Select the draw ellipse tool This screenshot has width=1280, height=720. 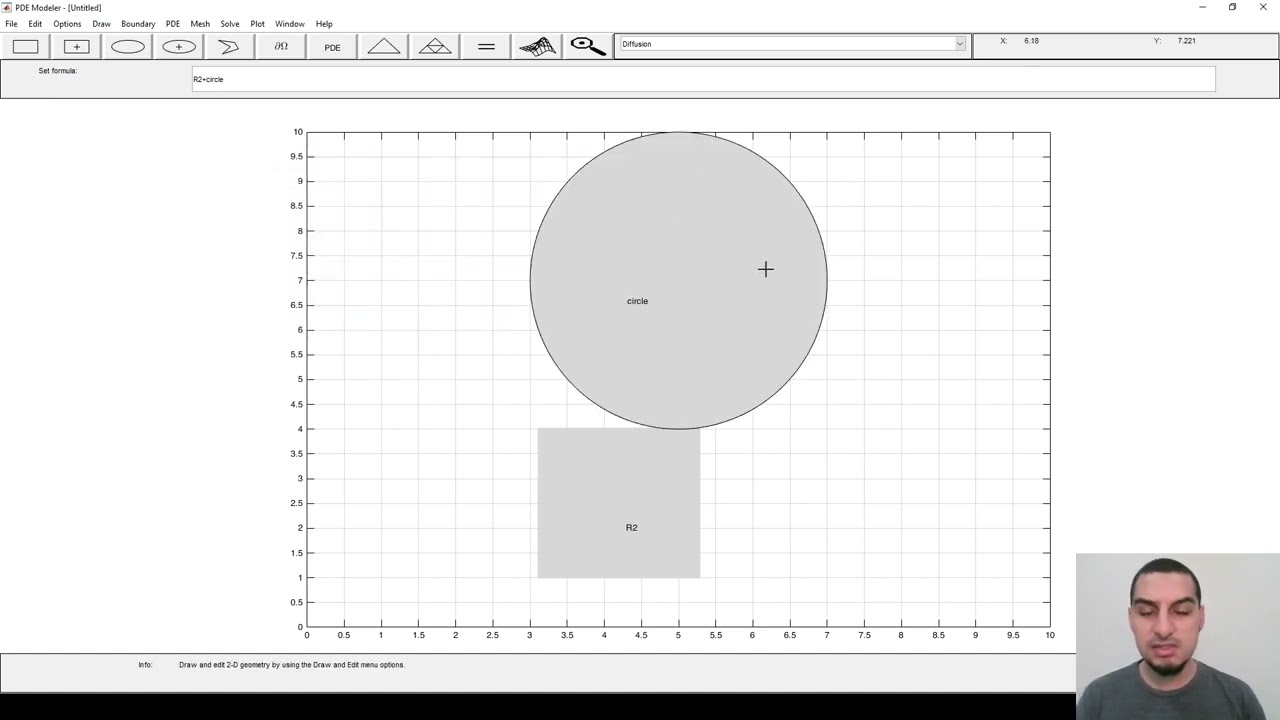(x=128, y=46)
